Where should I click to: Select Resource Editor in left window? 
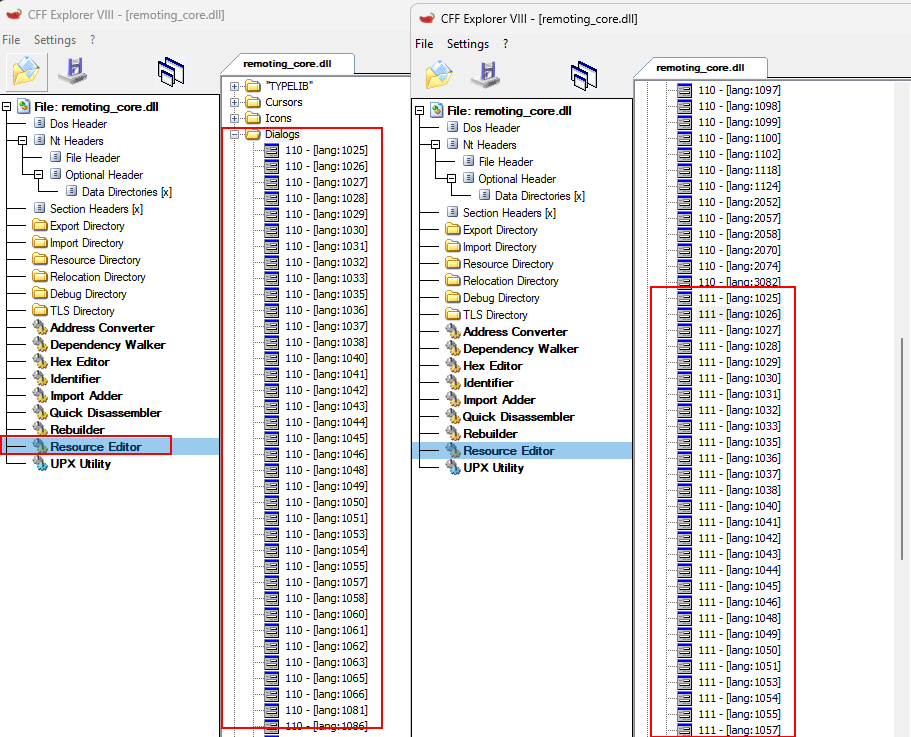pos(96,447)
